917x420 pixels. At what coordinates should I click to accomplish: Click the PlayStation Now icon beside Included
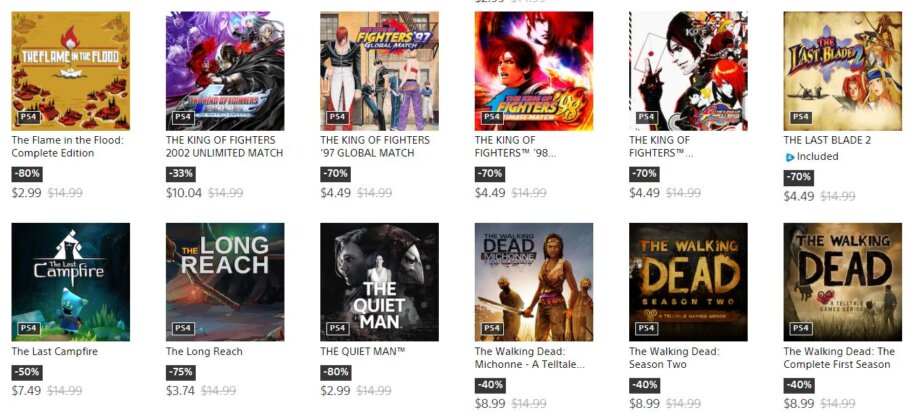(x=790, y=157)
